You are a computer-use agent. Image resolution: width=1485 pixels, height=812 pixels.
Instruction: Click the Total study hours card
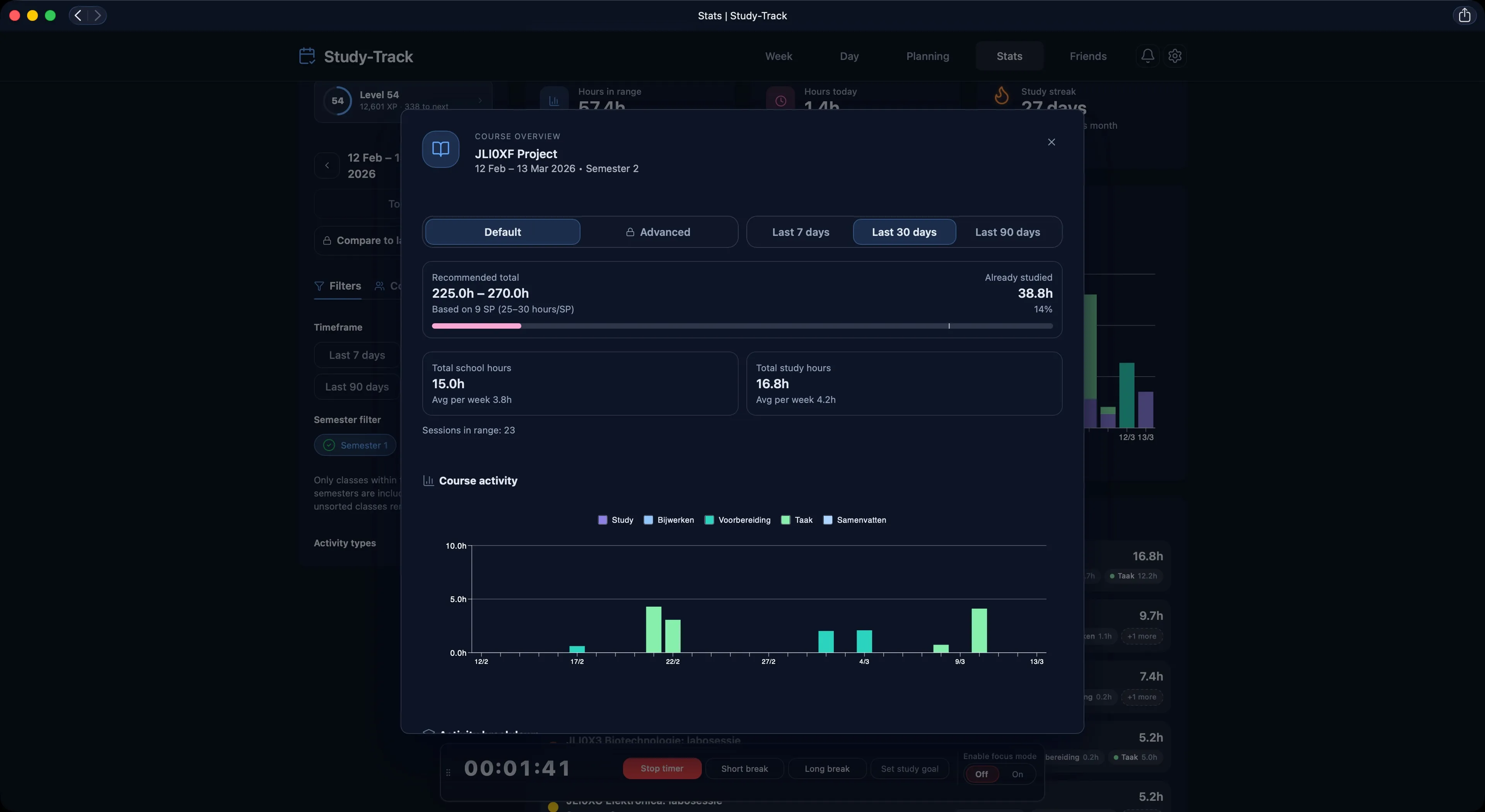tap(904, 383)
